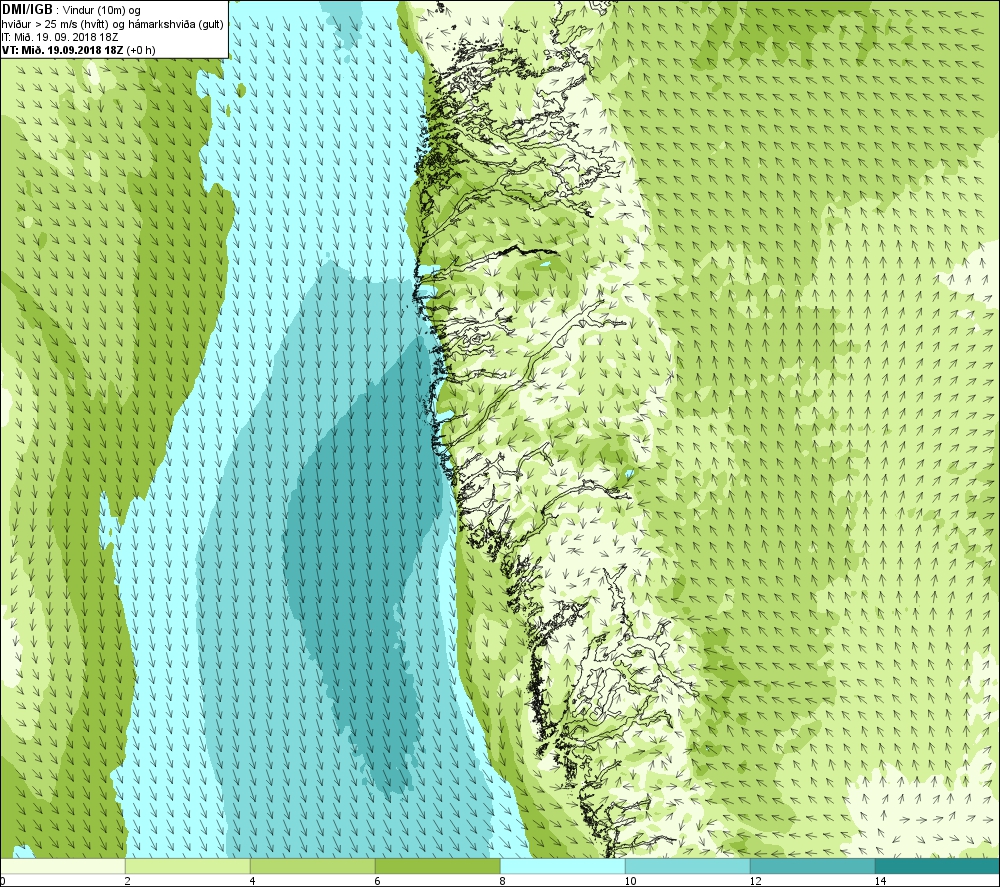The height and width of the screenshot is (887, 1000).
Task: Click the 'VT: Mið. 19.09.2018 18Z (+0 h)' line
Action: (78, 50)
